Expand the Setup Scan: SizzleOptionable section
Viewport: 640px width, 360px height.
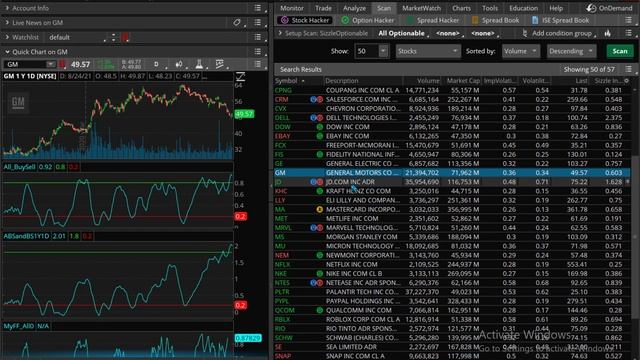point(280,33)
